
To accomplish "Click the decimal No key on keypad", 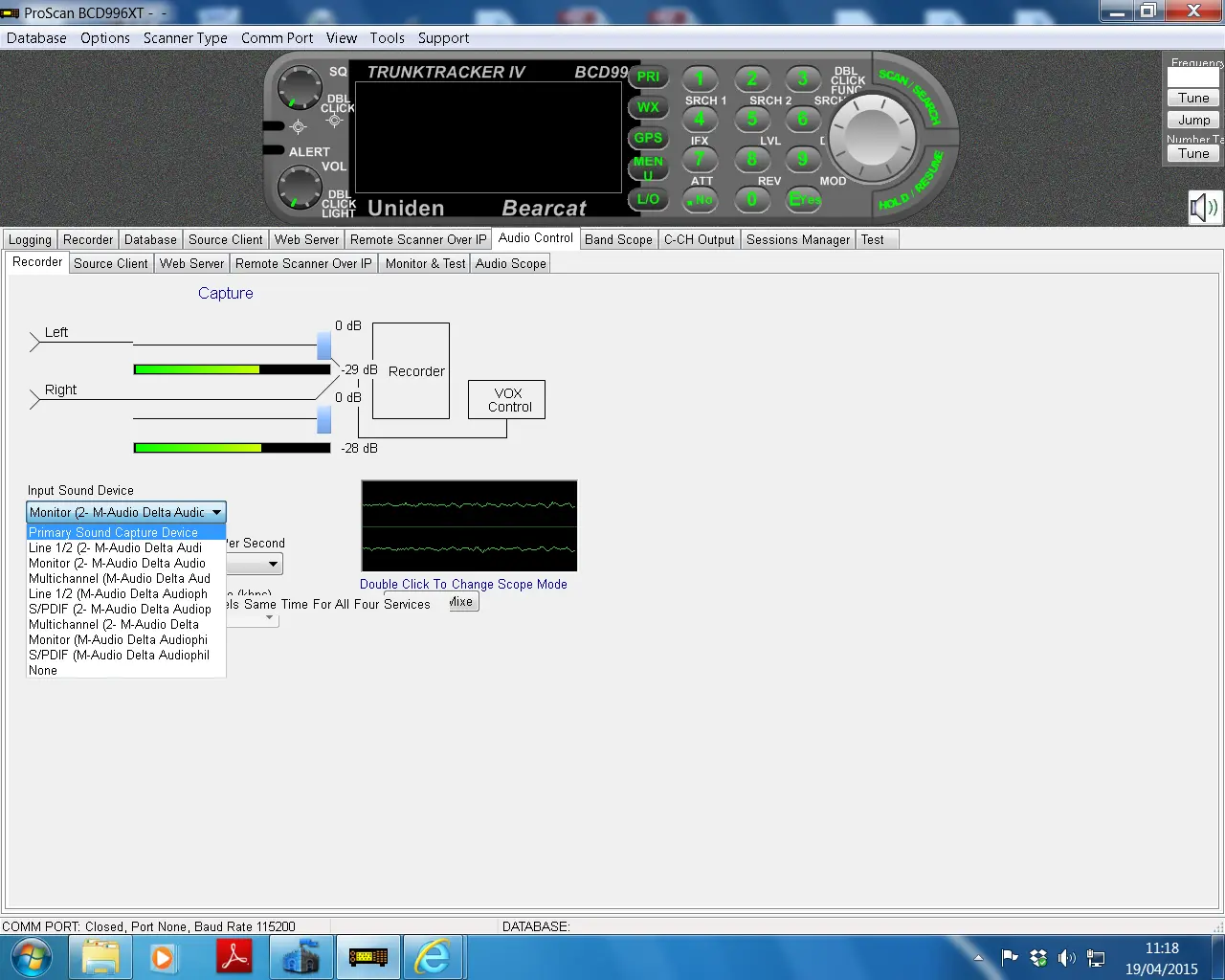I will [x=700, y=199].
